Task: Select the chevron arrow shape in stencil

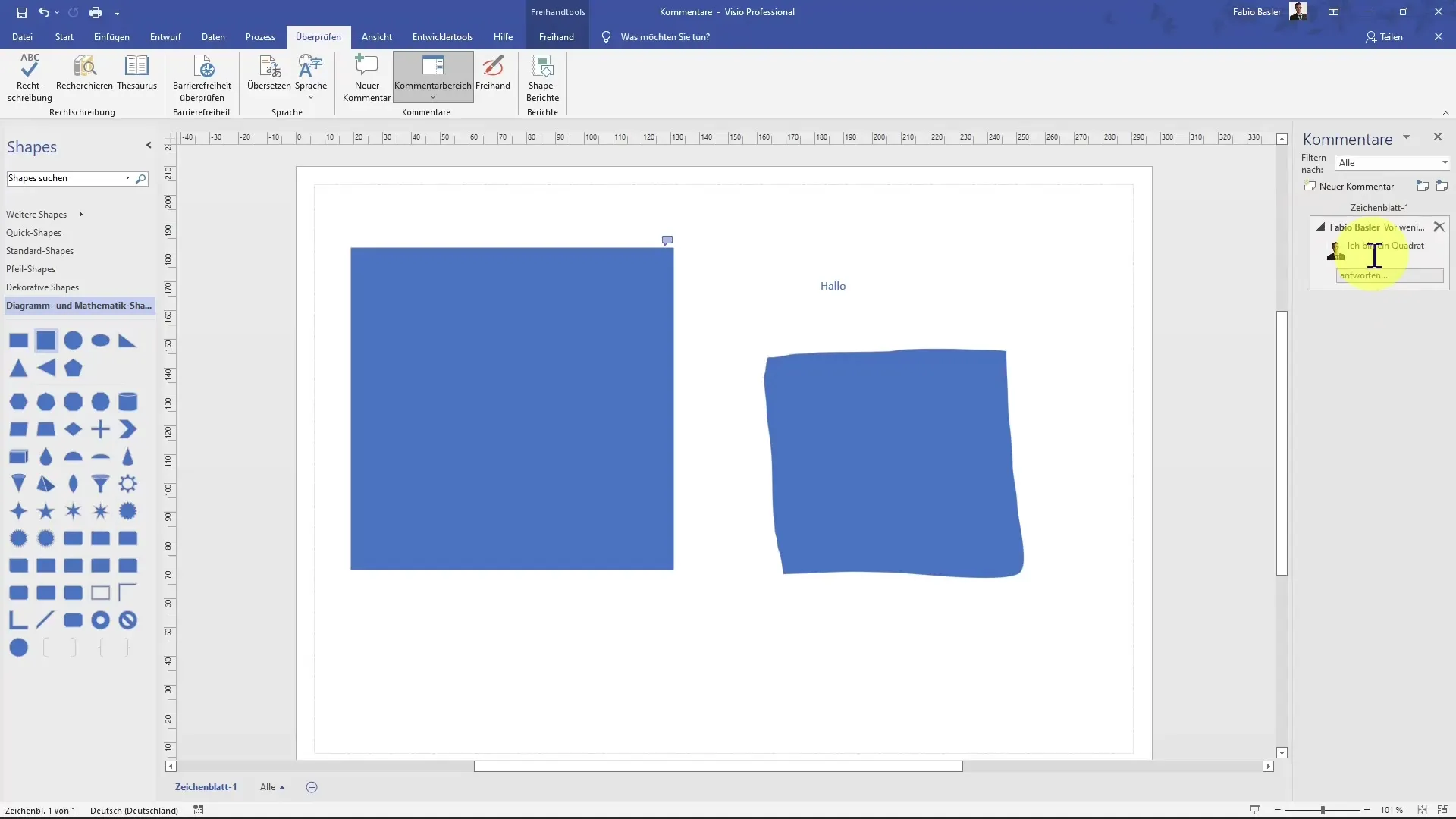Action: [x=128, y=429]
